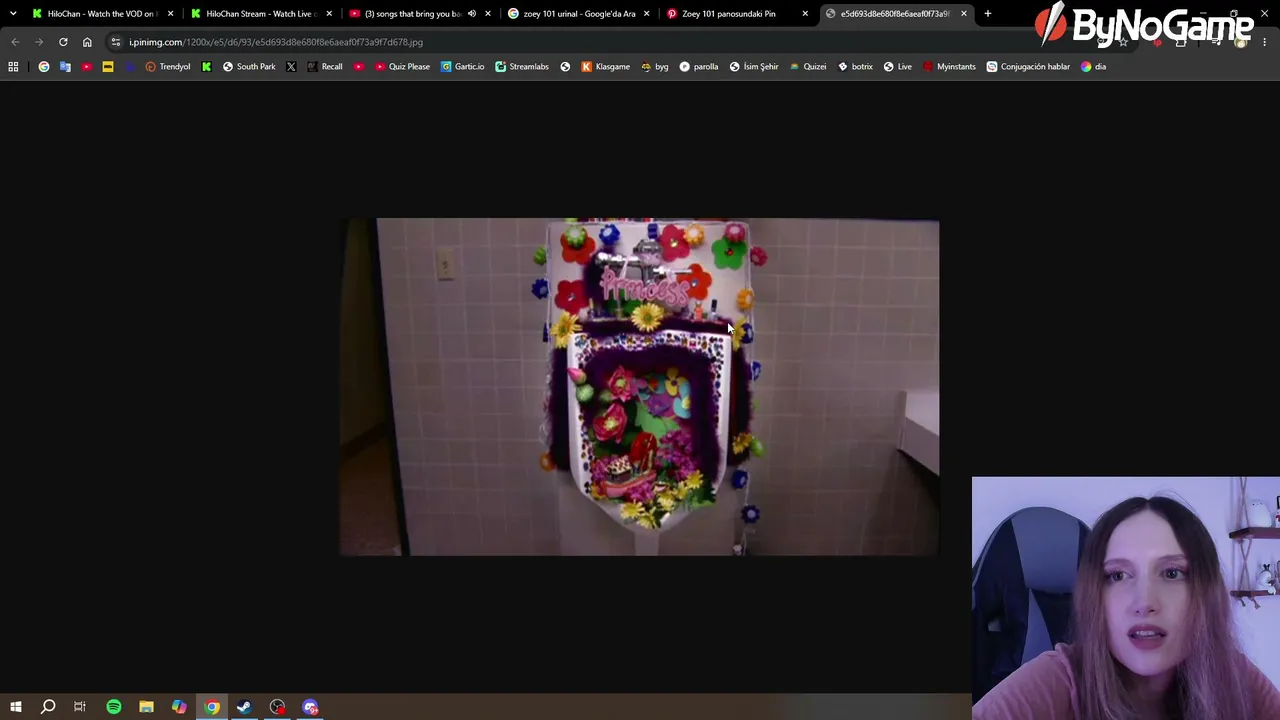Open Copilot from the taskbar
1280x720 pixels.
pyautogui.click(x=179, y=707)
